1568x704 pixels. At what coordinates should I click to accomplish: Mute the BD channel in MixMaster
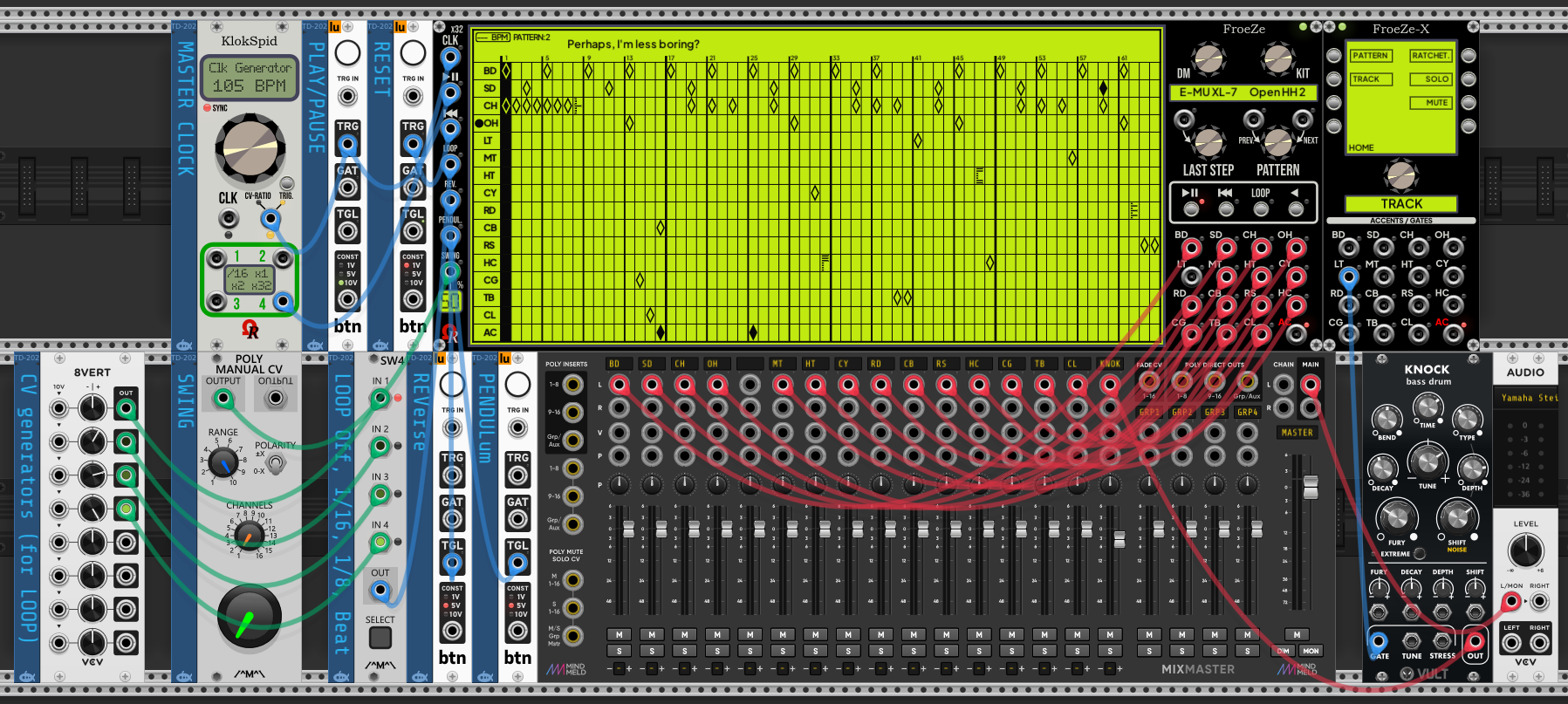click(620, 635)
